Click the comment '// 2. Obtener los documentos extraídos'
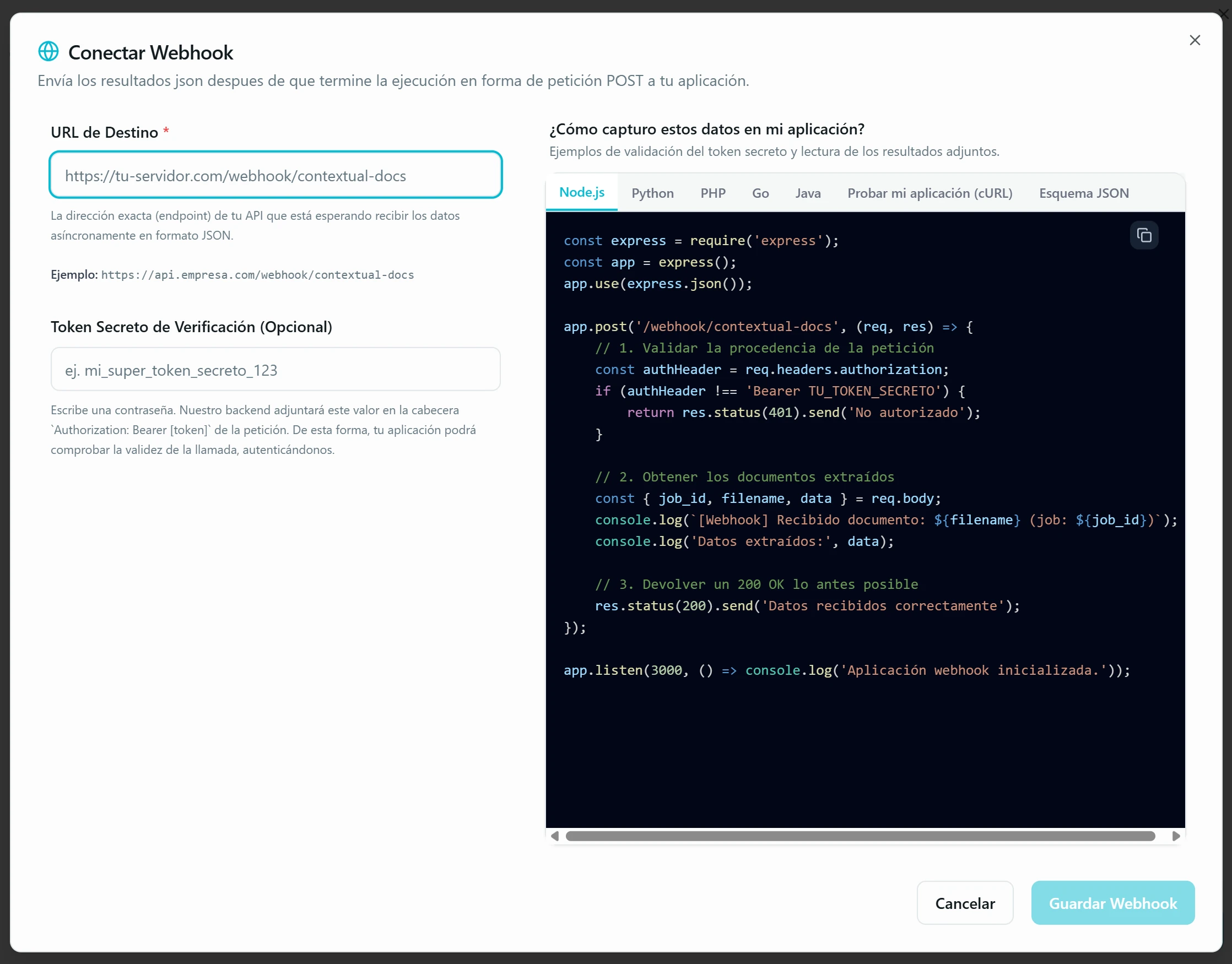The image size is (1232, 964). pos(745,476)
